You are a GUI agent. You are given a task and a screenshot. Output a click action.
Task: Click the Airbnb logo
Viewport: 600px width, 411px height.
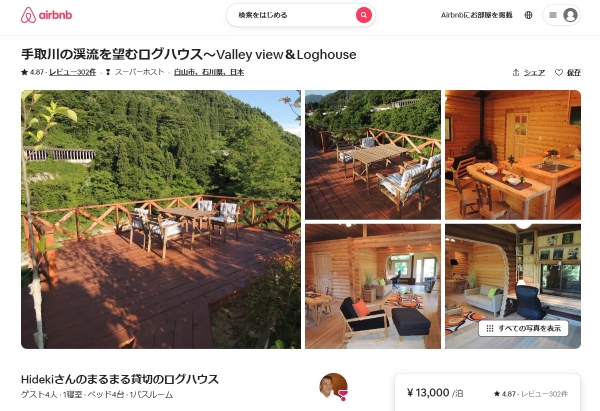point(46,15)
